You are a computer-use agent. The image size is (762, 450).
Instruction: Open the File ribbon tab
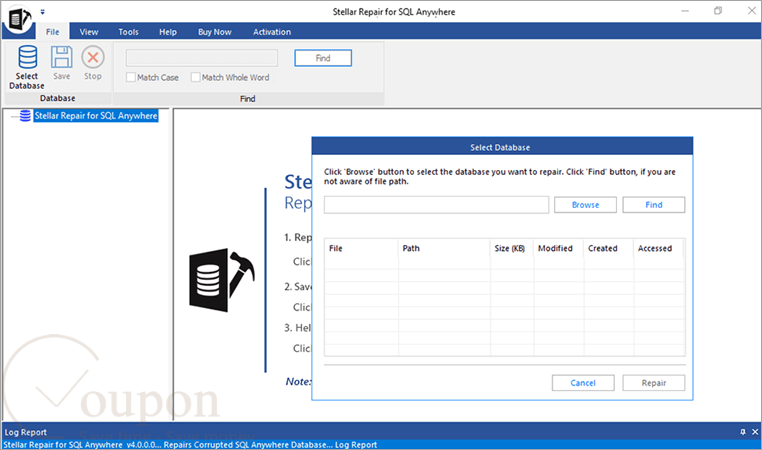pos(52,32)
